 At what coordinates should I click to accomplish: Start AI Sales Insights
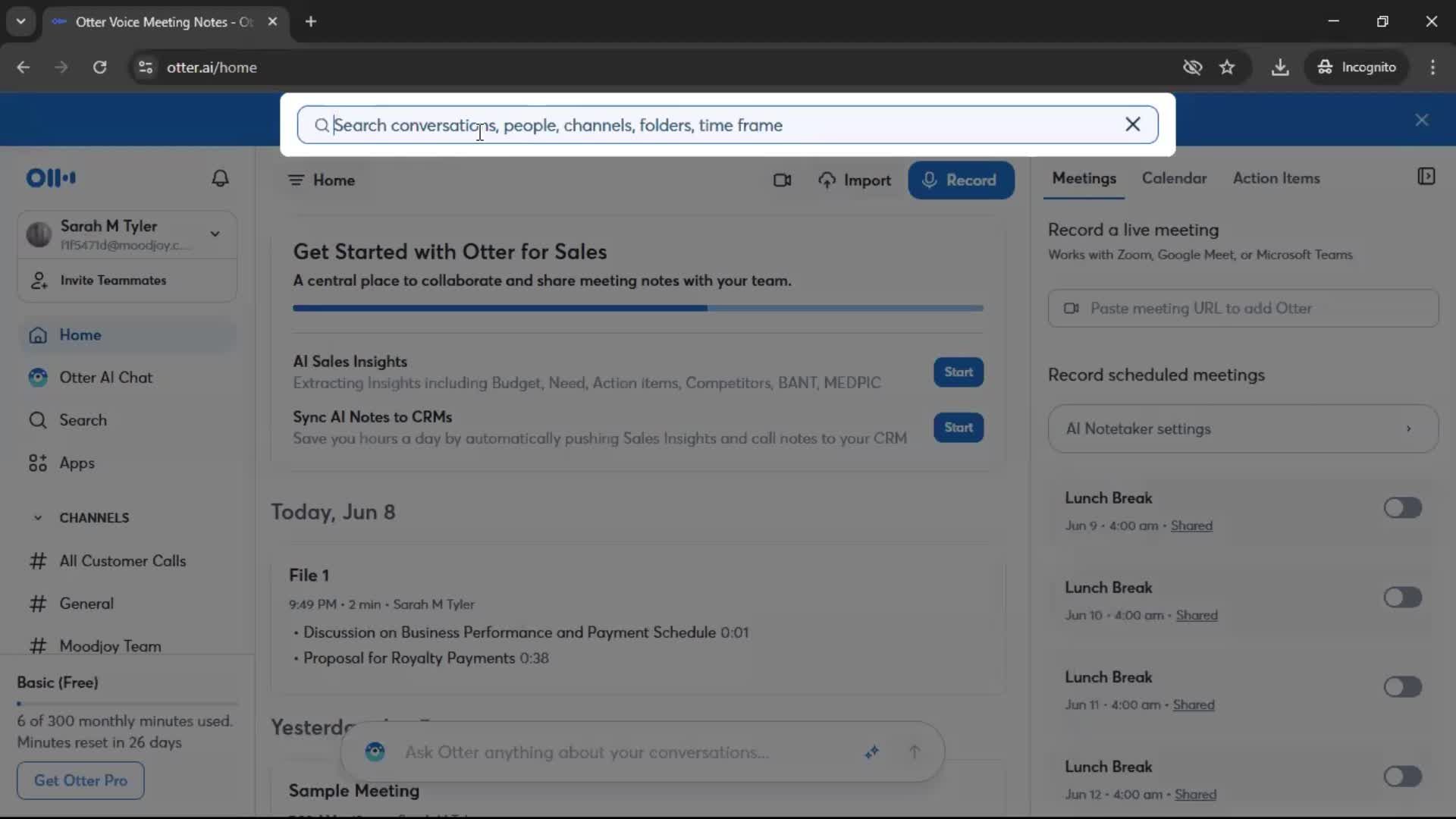point(959,372)
